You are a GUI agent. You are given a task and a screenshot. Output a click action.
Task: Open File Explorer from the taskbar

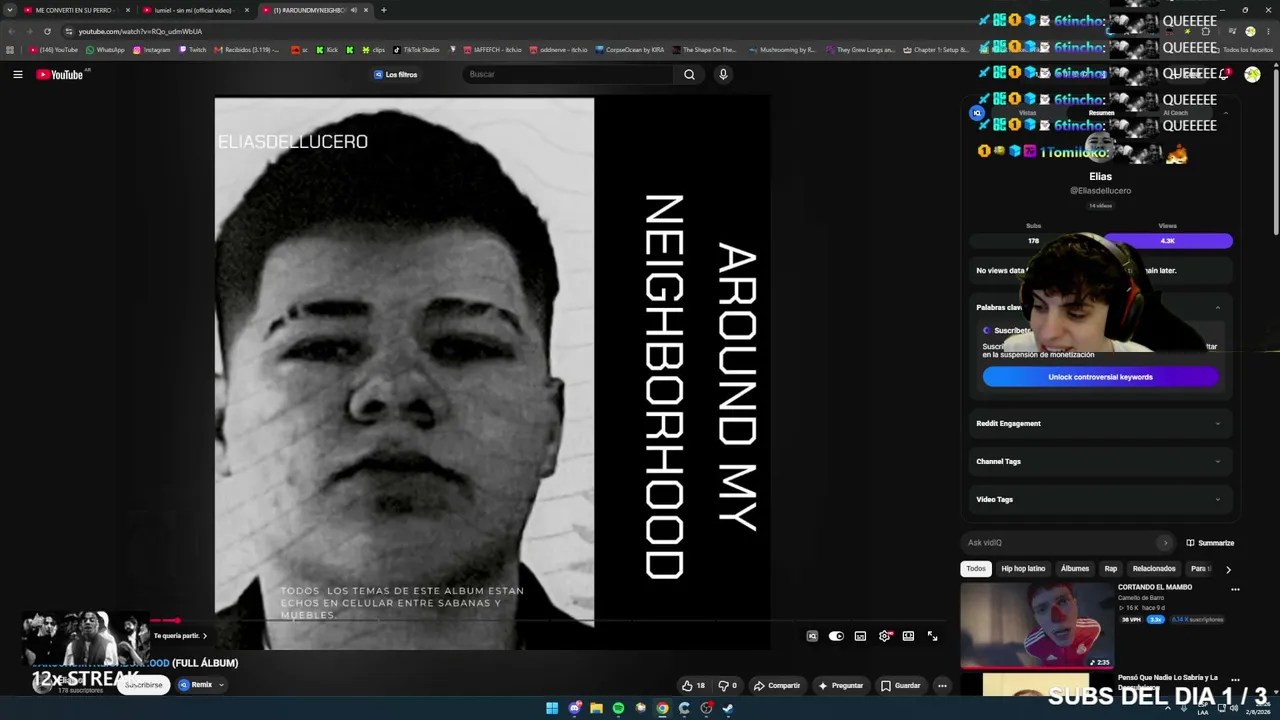596,708
